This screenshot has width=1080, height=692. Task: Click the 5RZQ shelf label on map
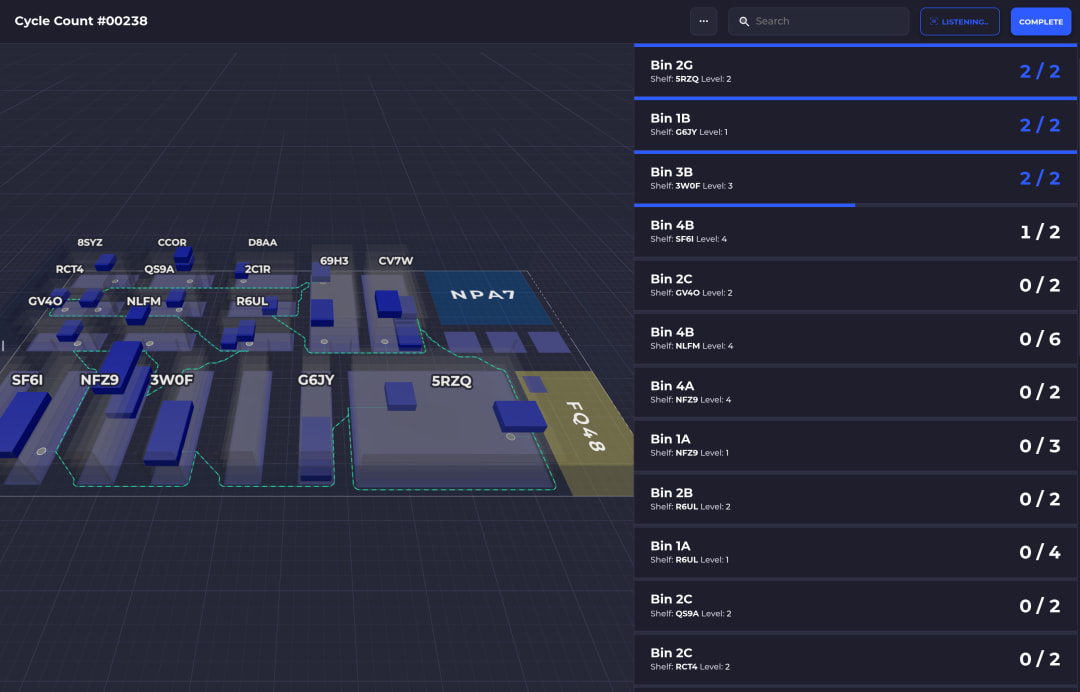(x=451, y=381)
